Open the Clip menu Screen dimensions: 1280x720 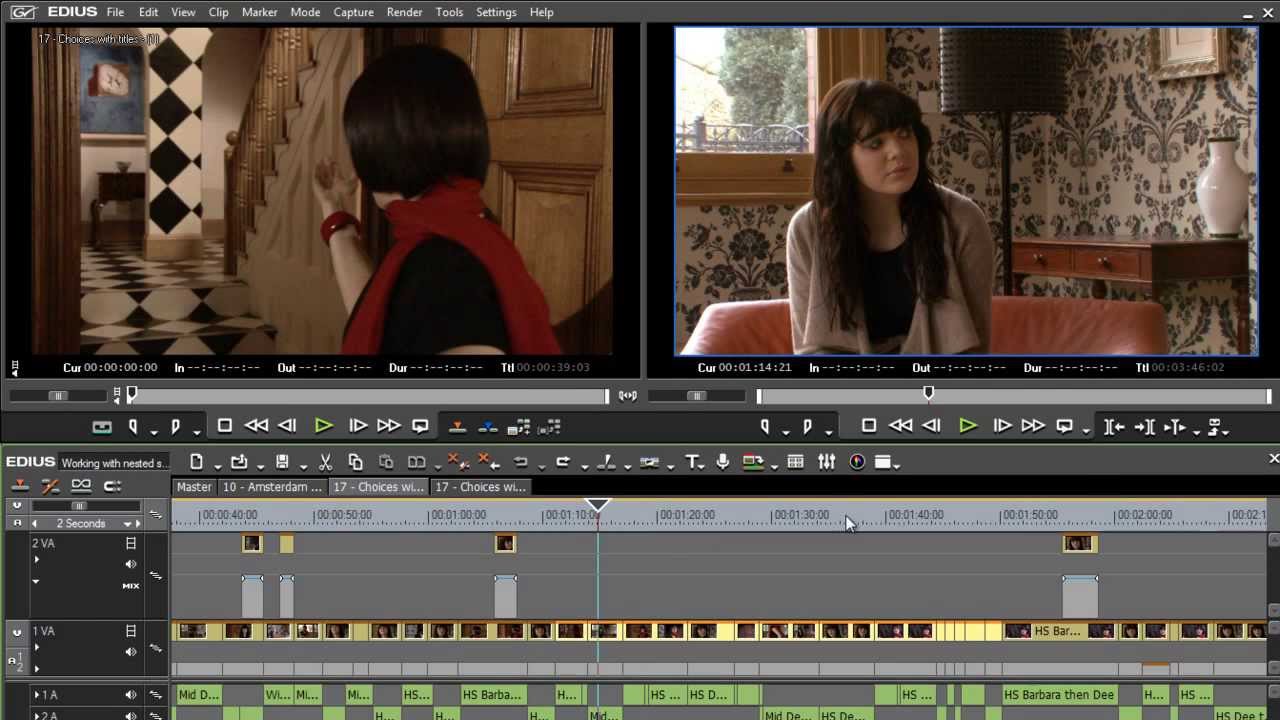(218, 12)
